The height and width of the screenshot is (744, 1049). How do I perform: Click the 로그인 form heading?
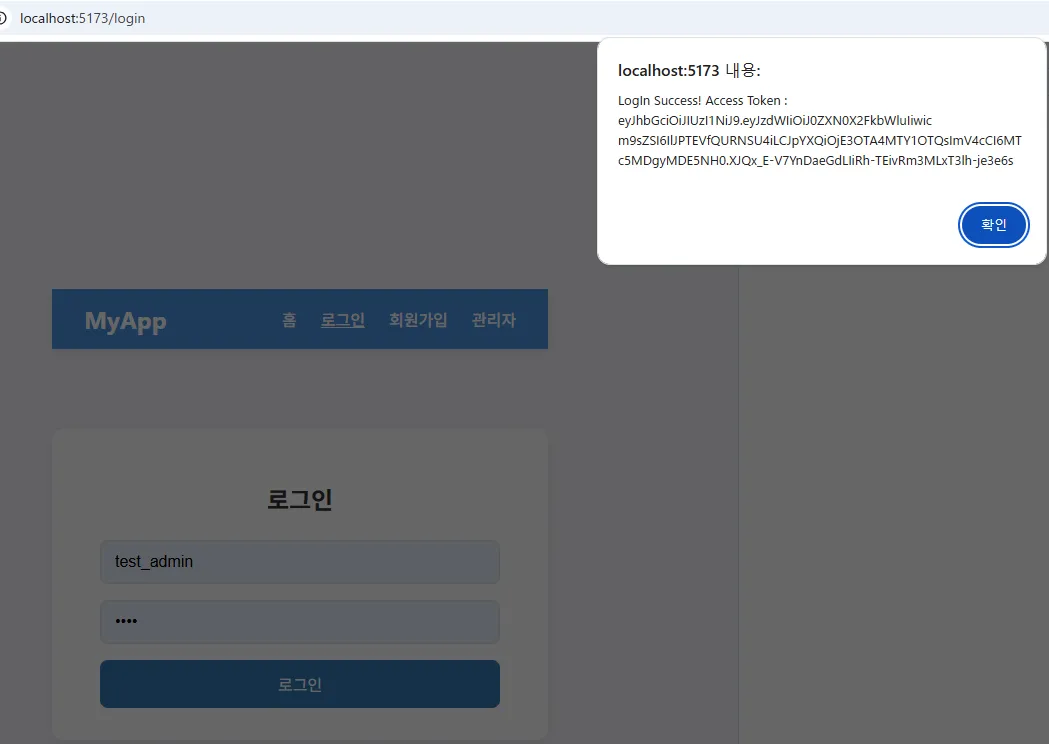300,499
